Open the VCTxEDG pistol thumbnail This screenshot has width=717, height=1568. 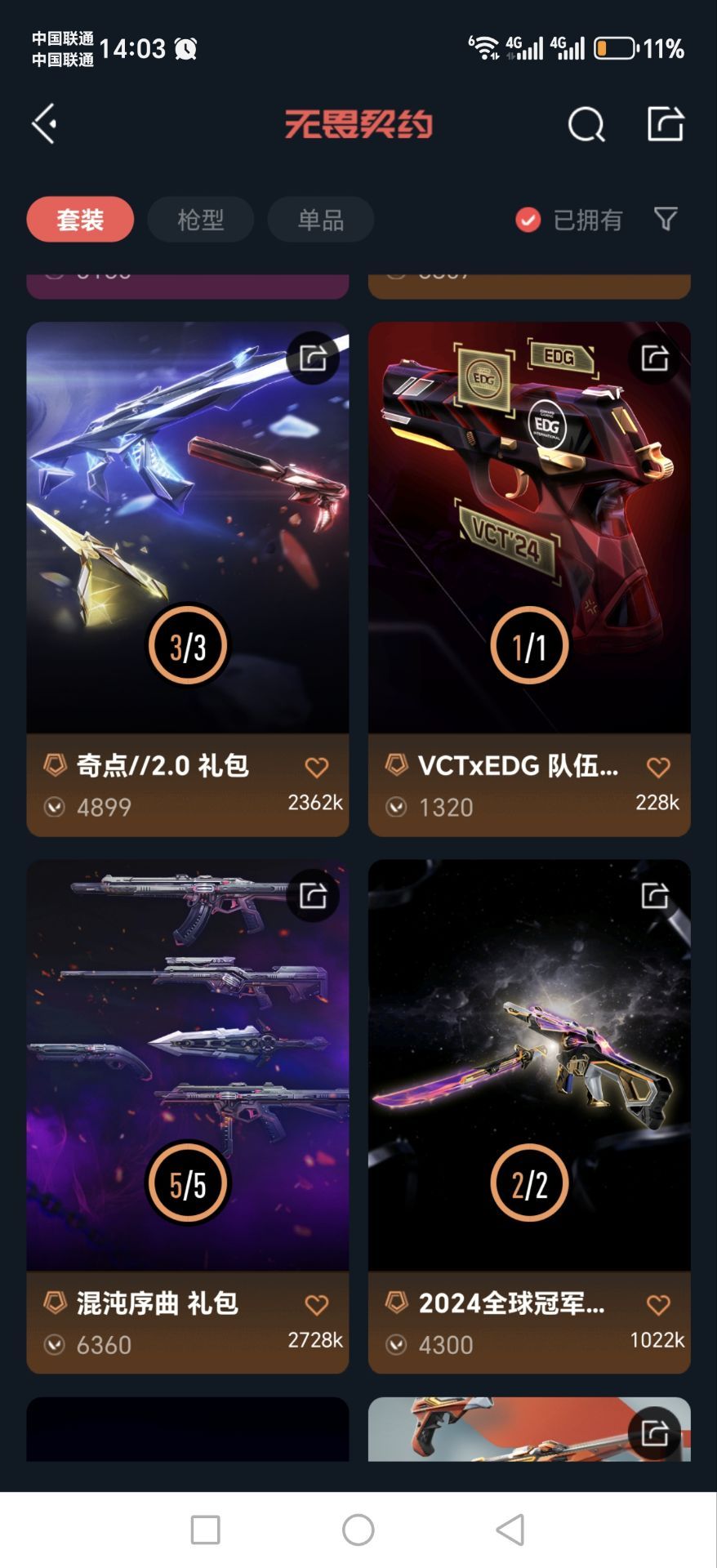(x=529, y=528)
